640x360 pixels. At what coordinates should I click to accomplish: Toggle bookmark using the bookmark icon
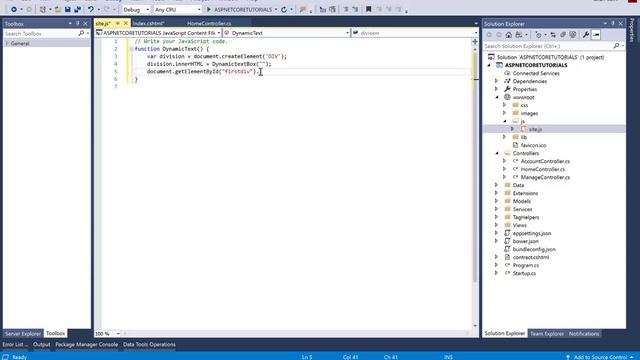[368, 9]
